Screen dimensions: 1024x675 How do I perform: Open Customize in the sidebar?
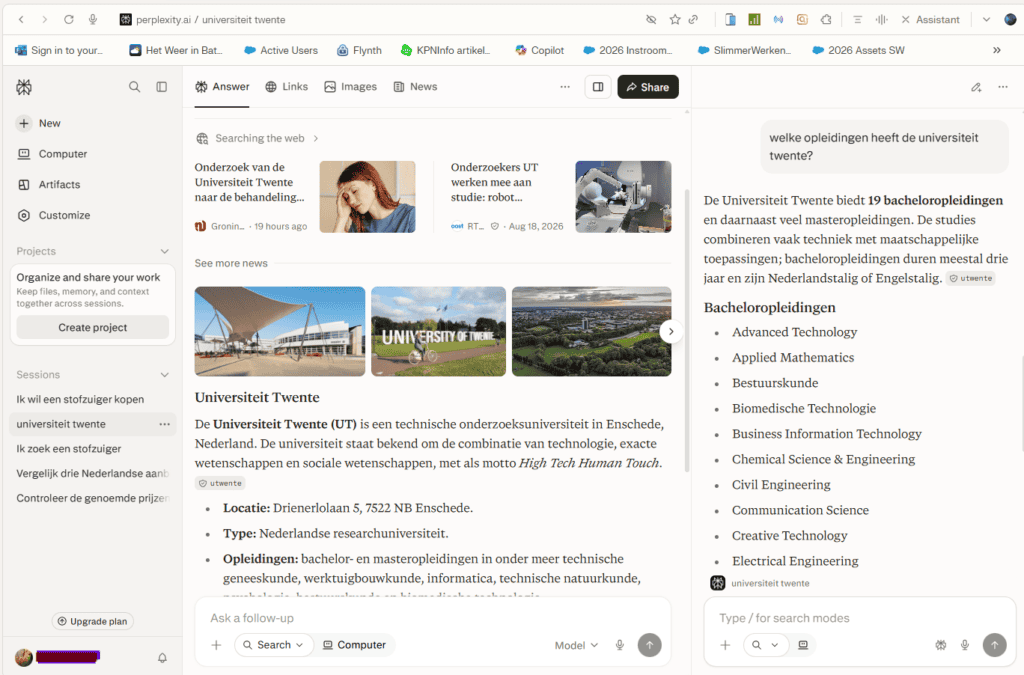coord(54,215)
